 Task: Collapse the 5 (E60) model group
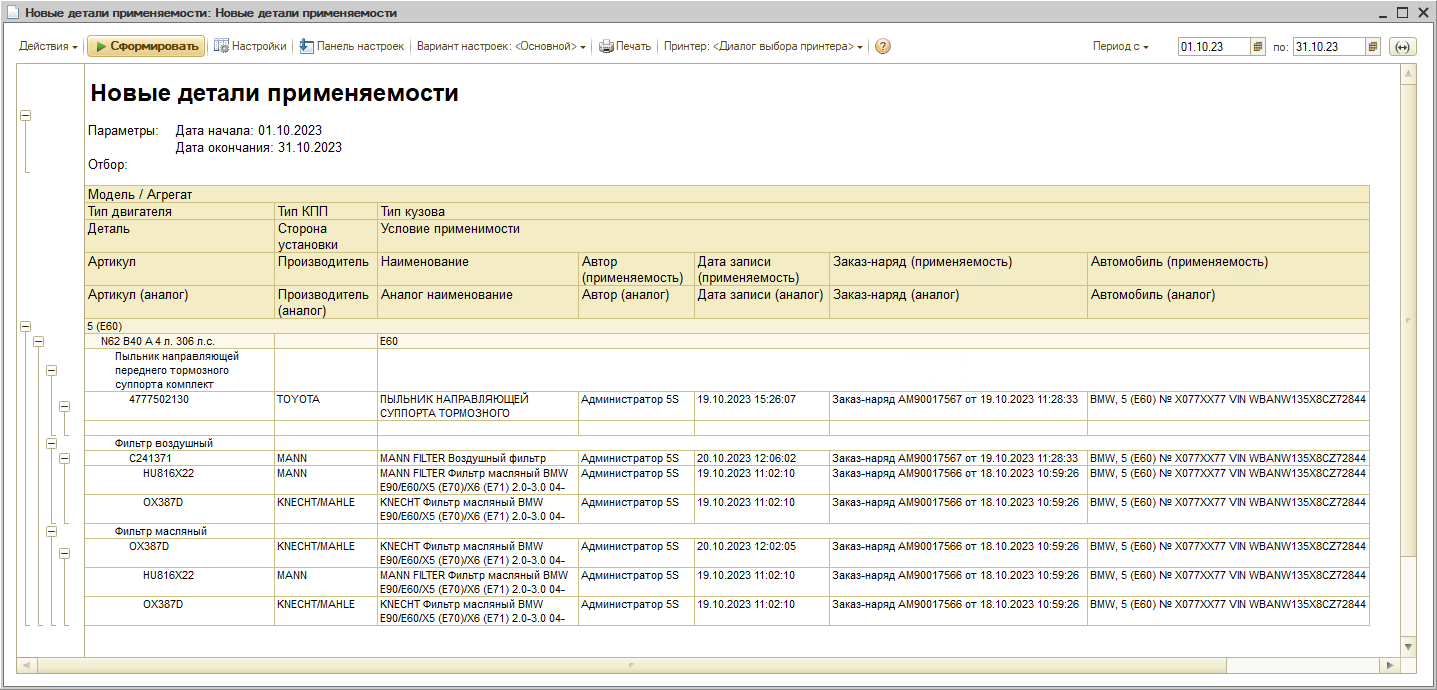(26, 326)
